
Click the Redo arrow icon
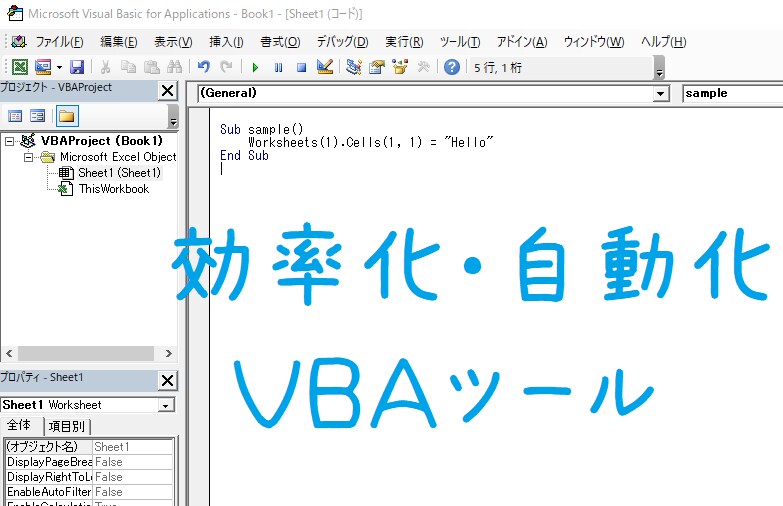coord(227,66)
